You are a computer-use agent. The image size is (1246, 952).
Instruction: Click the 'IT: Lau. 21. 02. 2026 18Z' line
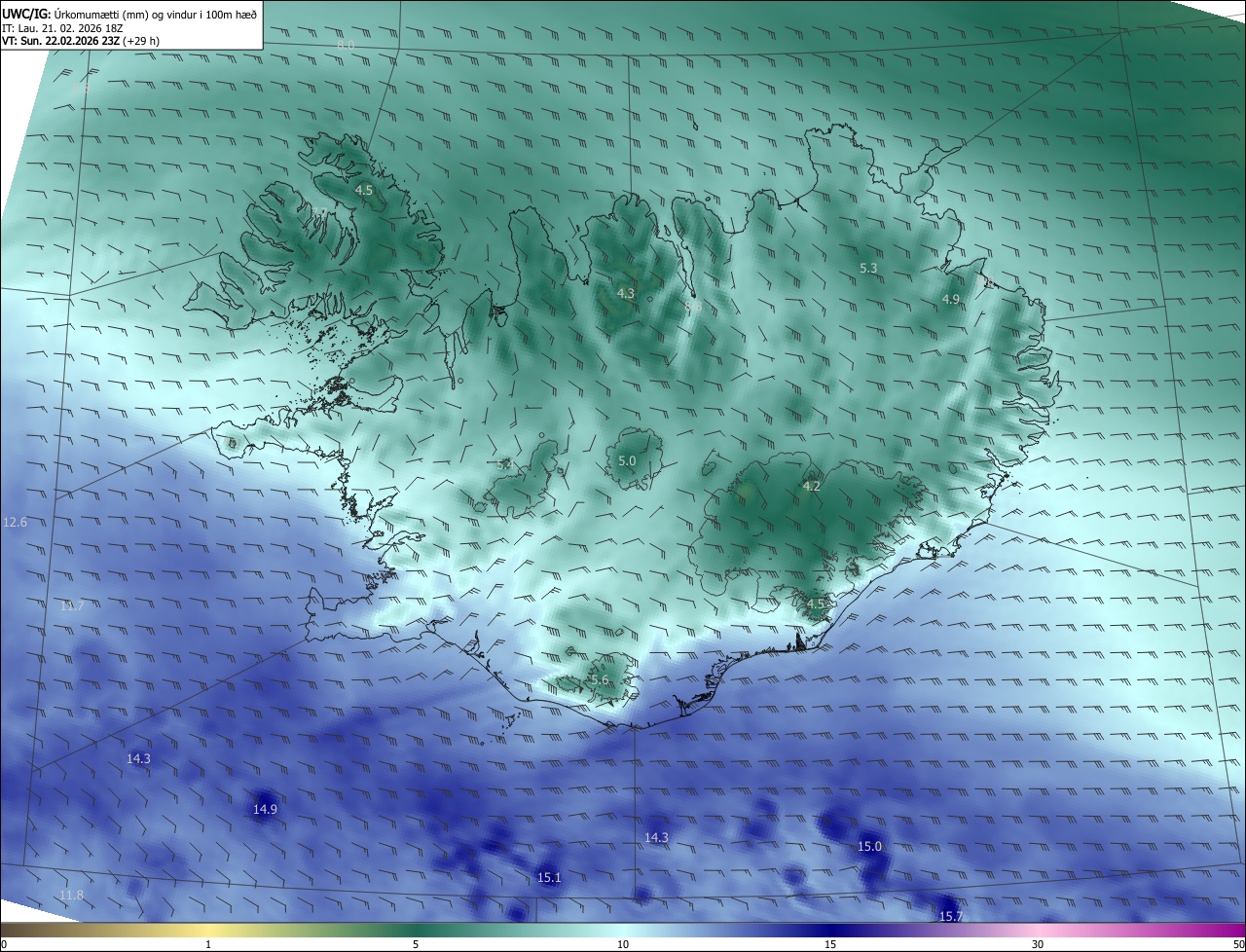pos(62,28)
